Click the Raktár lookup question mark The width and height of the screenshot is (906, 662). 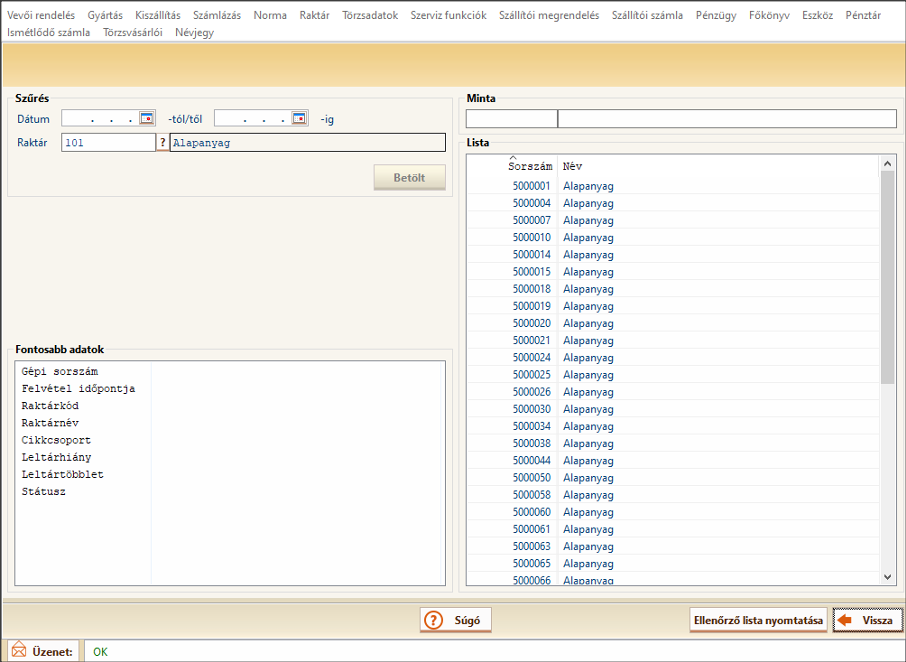162,143
